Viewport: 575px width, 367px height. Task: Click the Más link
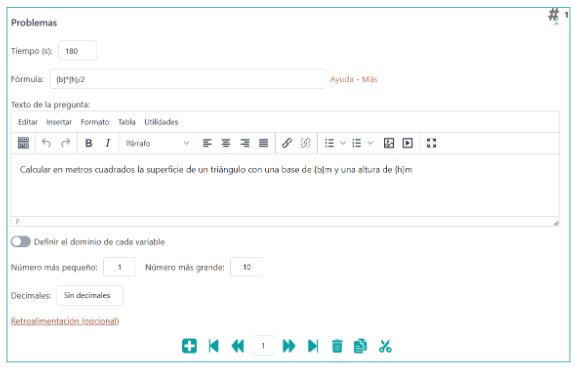click(370, 79)
